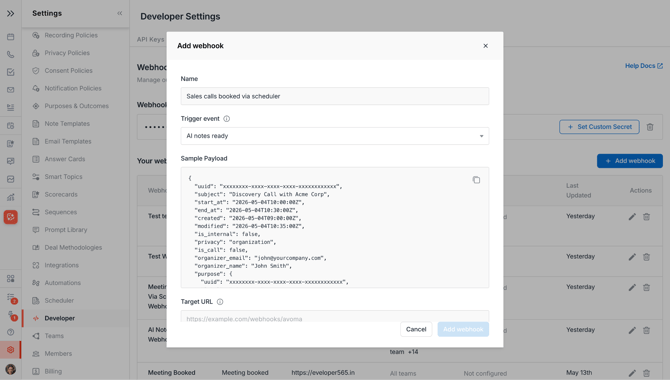
Task: Click Set Custom Secret button
Action: tap(599, 127)
